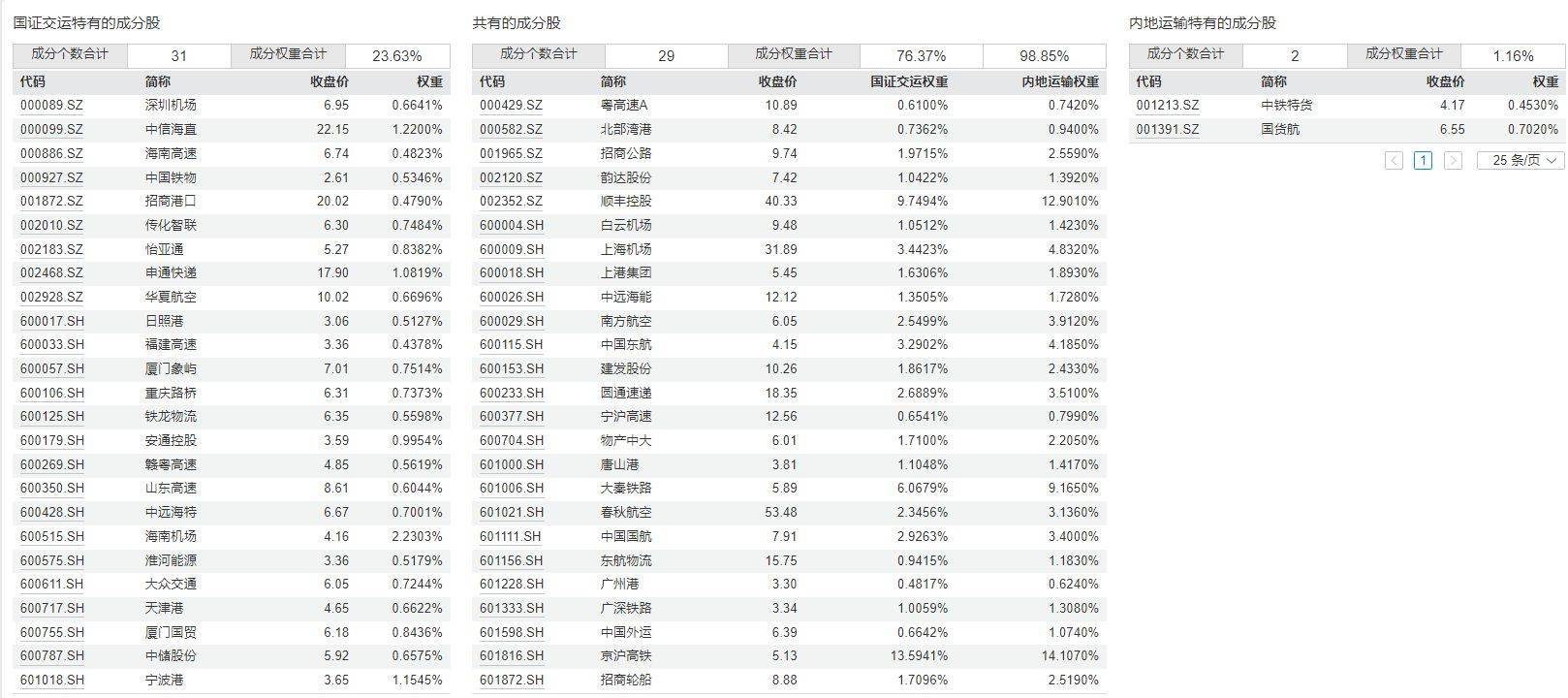Image resolution: width=1568 pixels, height=698 pixels.
Task: Select the 深圳机场 row name
Action: (171, 105)
